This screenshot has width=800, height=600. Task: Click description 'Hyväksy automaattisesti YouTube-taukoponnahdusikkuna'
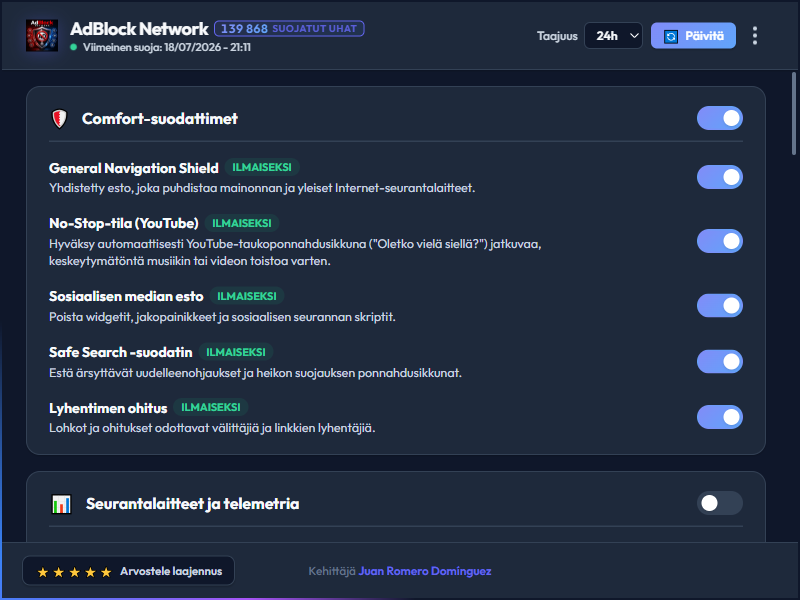[295, 253]
